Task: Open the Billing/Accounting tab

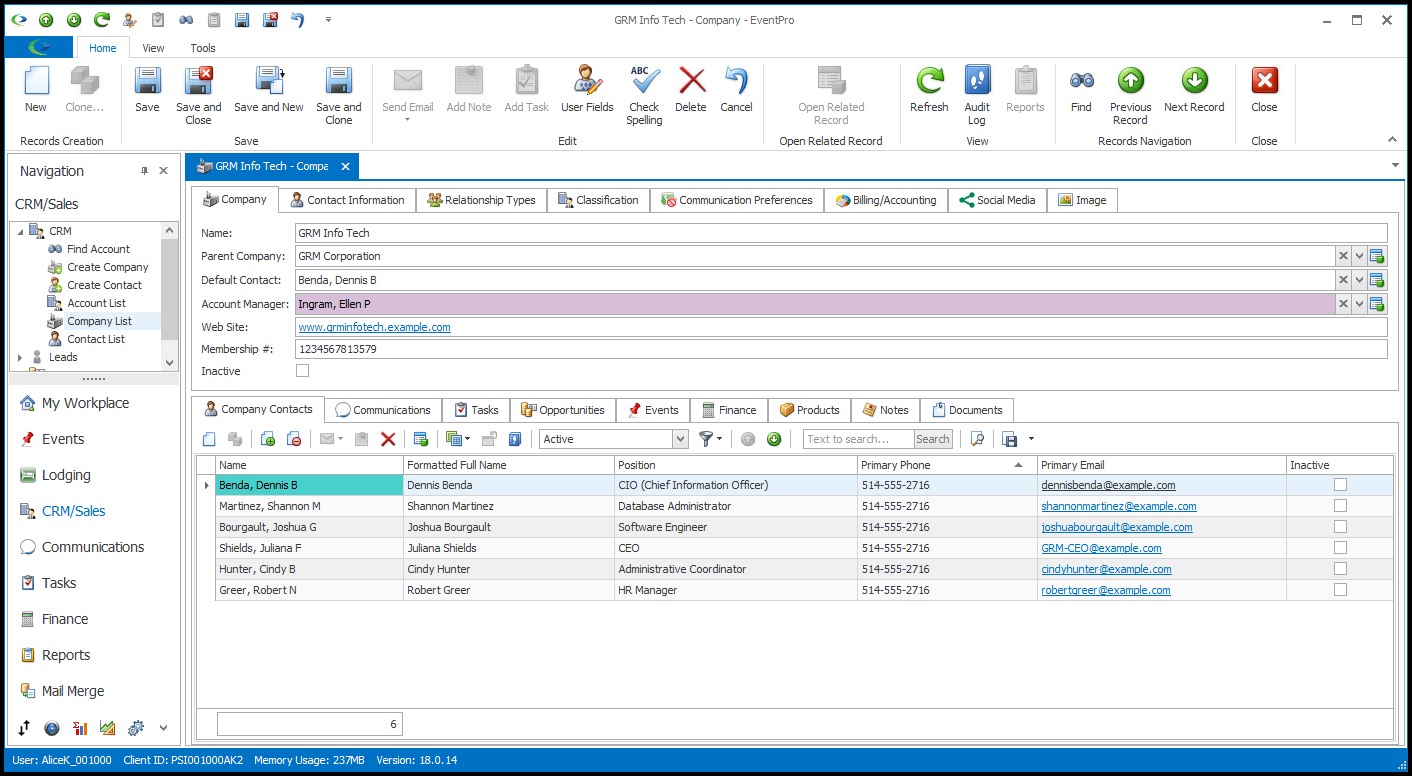Action: click(x=886, y=200)
